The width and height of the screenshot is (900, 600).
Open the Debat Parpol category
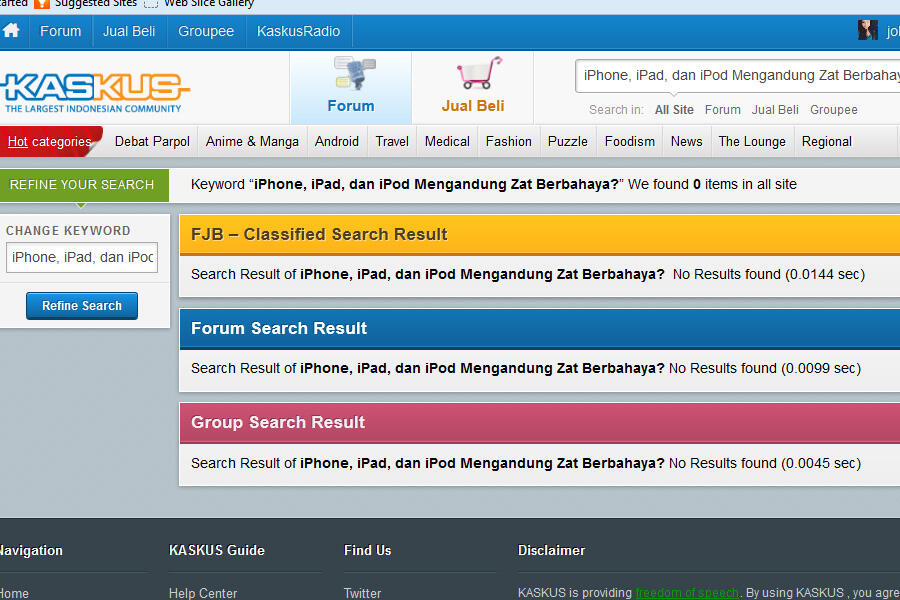pos(152,141)
